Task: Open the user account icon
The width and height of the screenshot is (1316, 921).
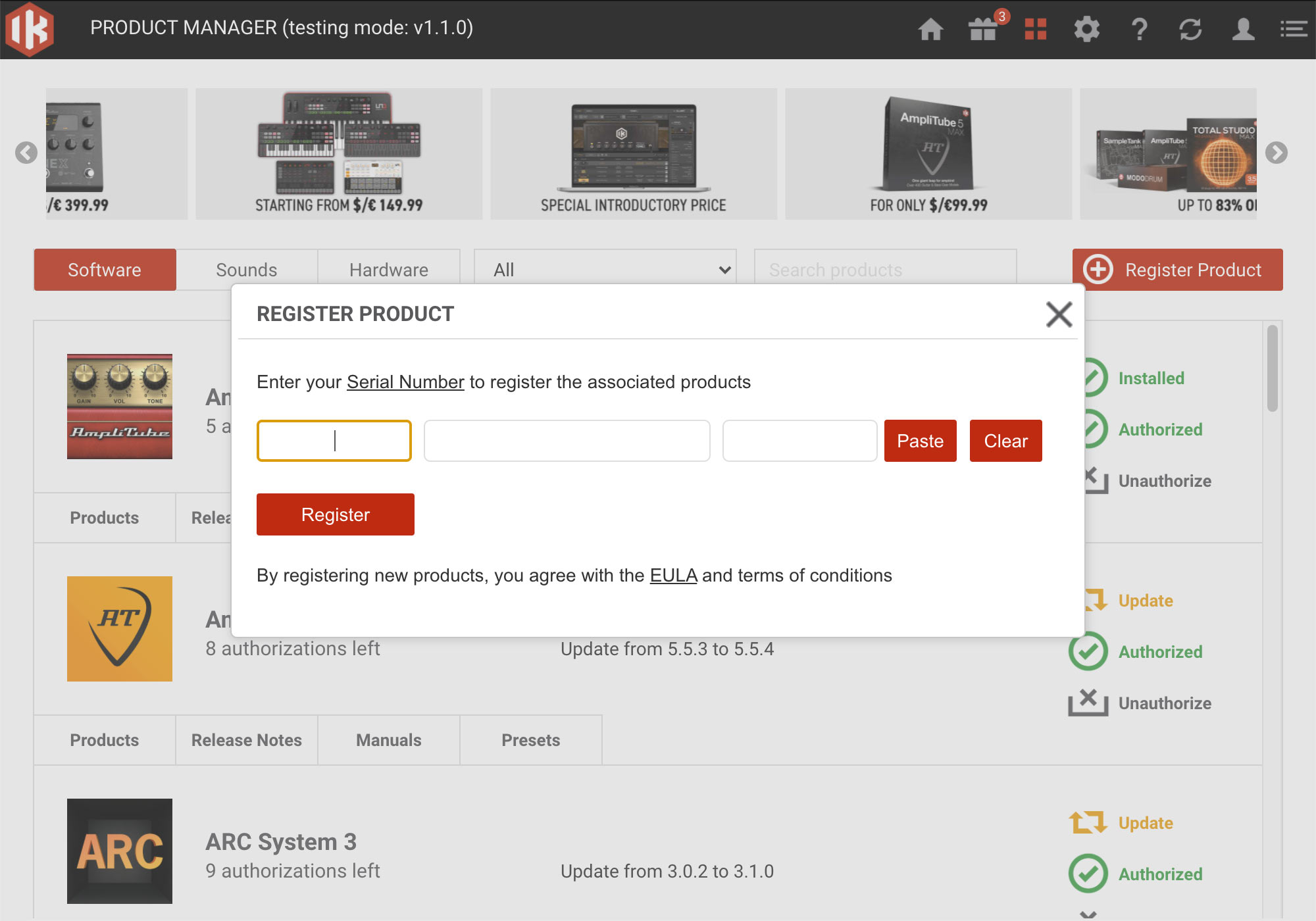Action: coord(1243,30)
